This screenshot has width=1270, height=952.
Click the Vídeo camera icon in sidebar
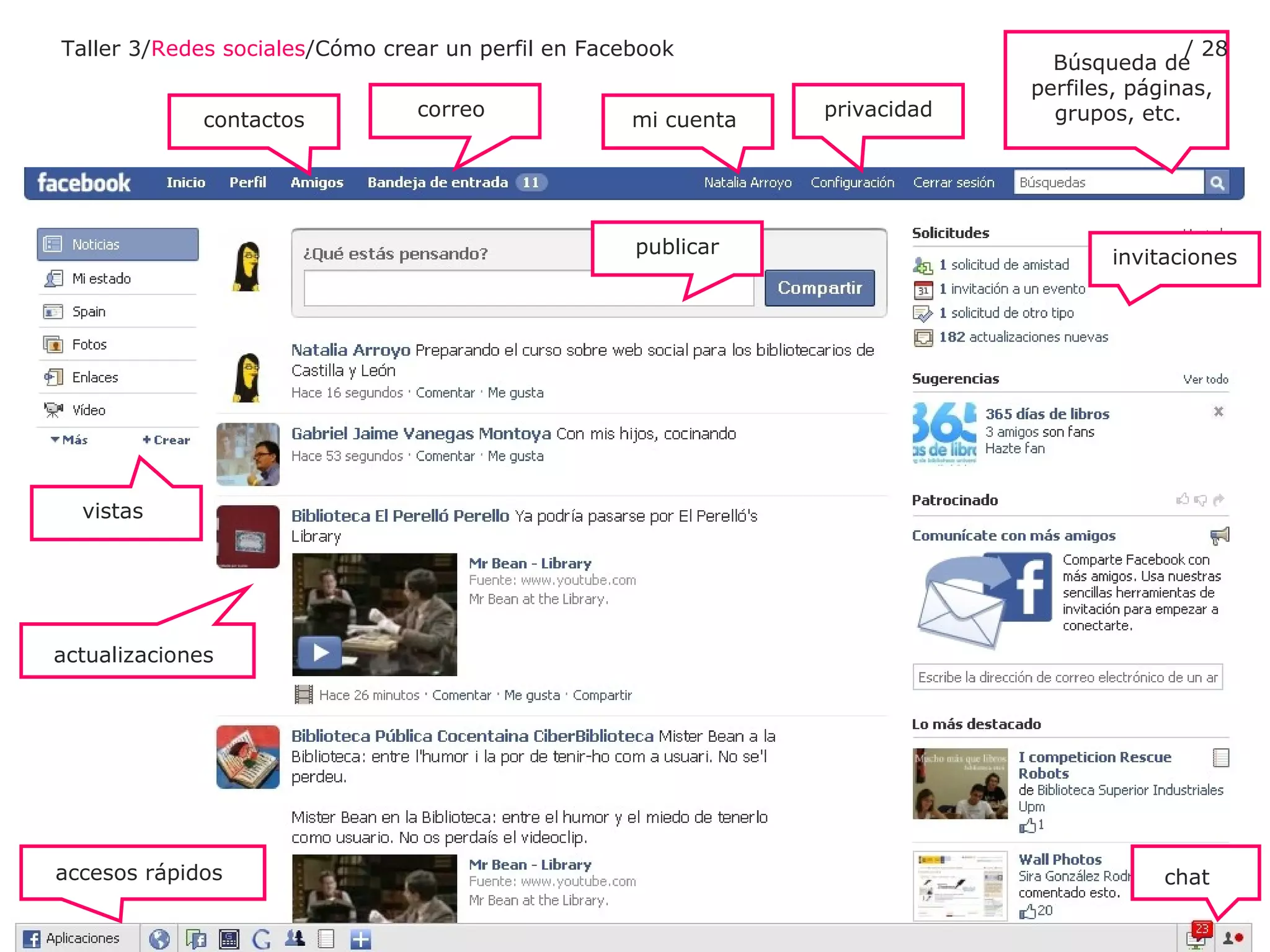pos(53,410)
